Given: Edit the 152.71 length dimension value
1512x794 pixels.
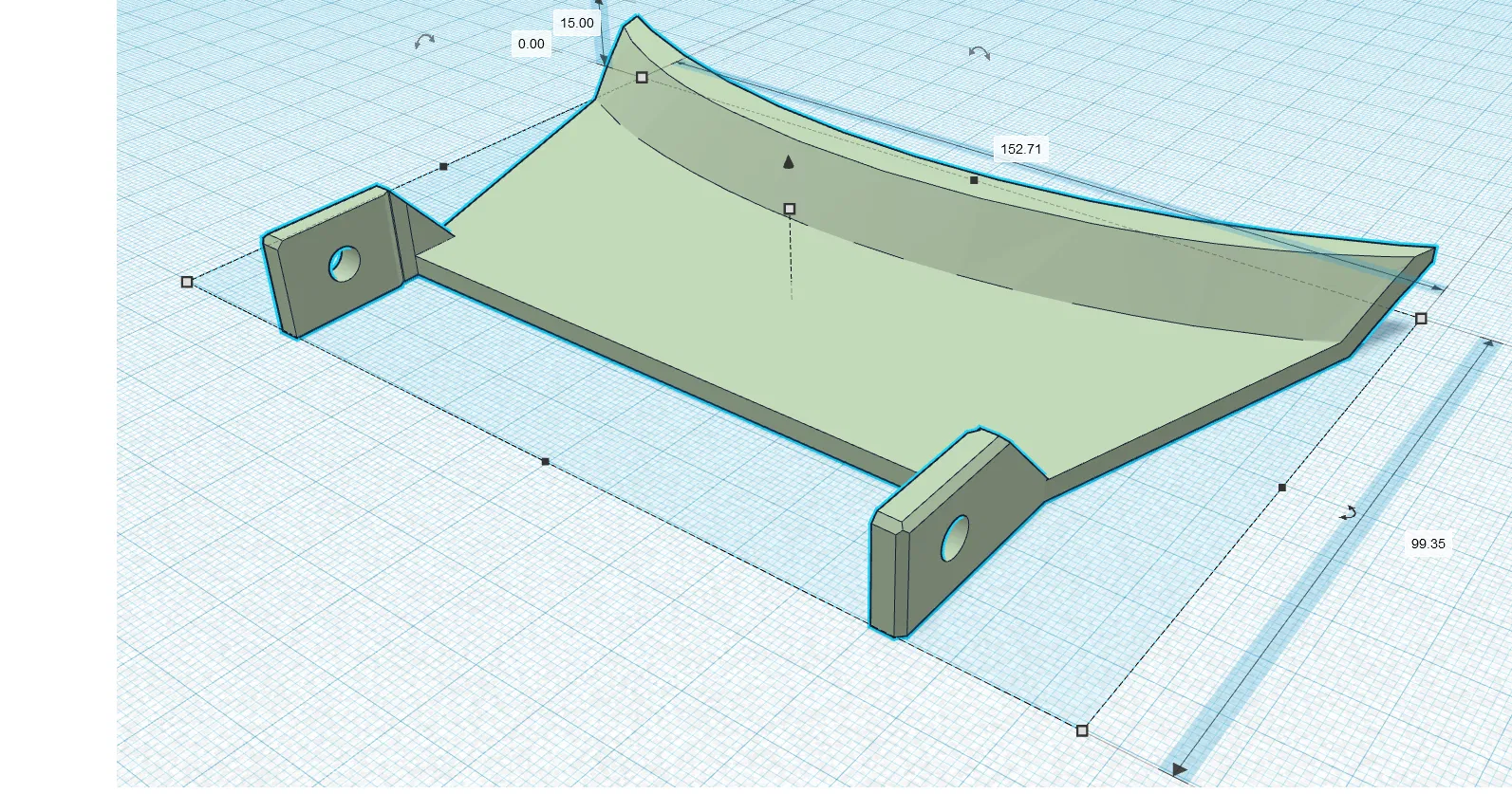Looking at the screenshot, I should (1020, 149).
